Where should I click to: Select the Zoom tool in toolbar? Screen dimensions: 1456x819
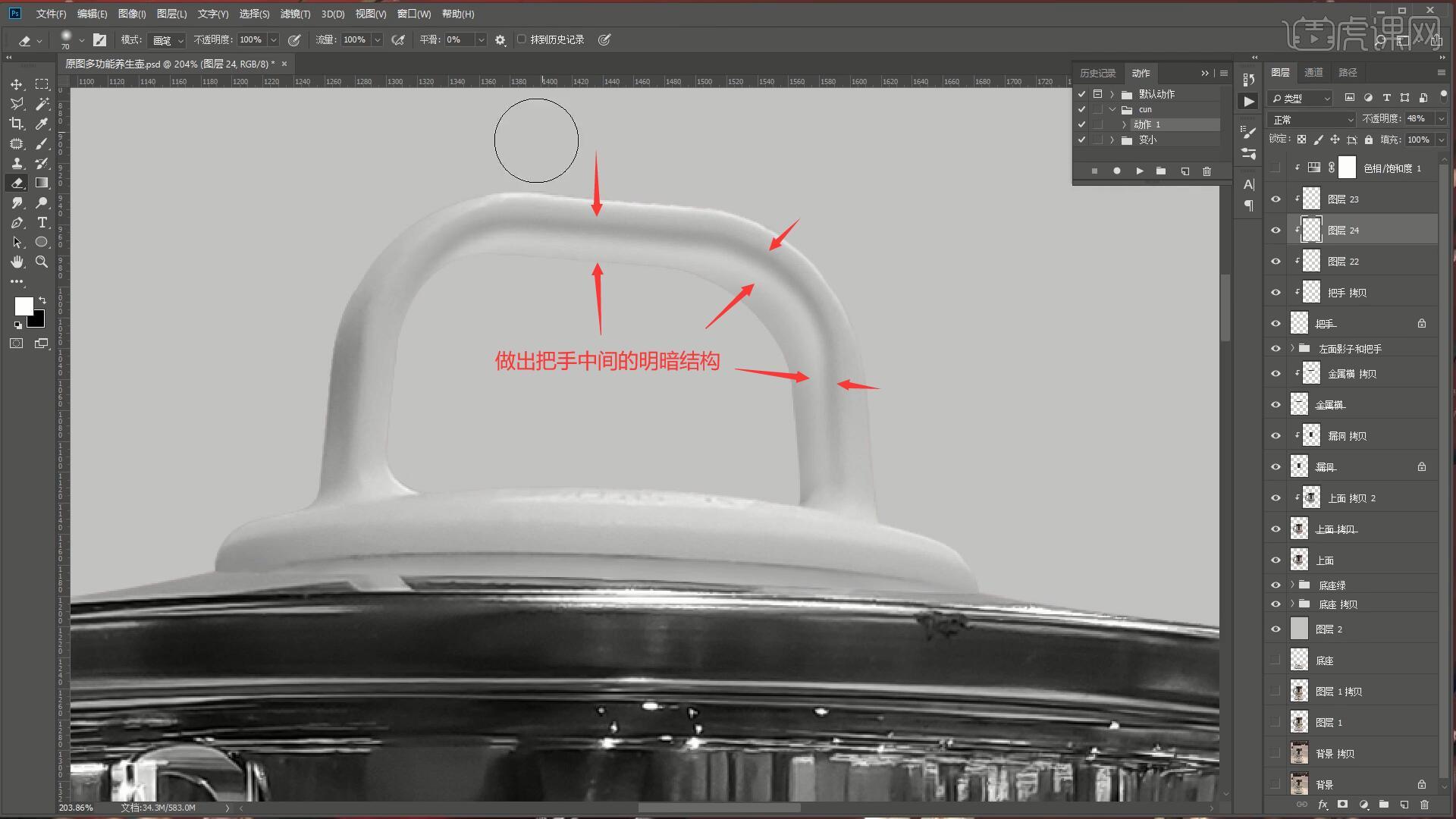pyautogui.click(x=42, y=262)
